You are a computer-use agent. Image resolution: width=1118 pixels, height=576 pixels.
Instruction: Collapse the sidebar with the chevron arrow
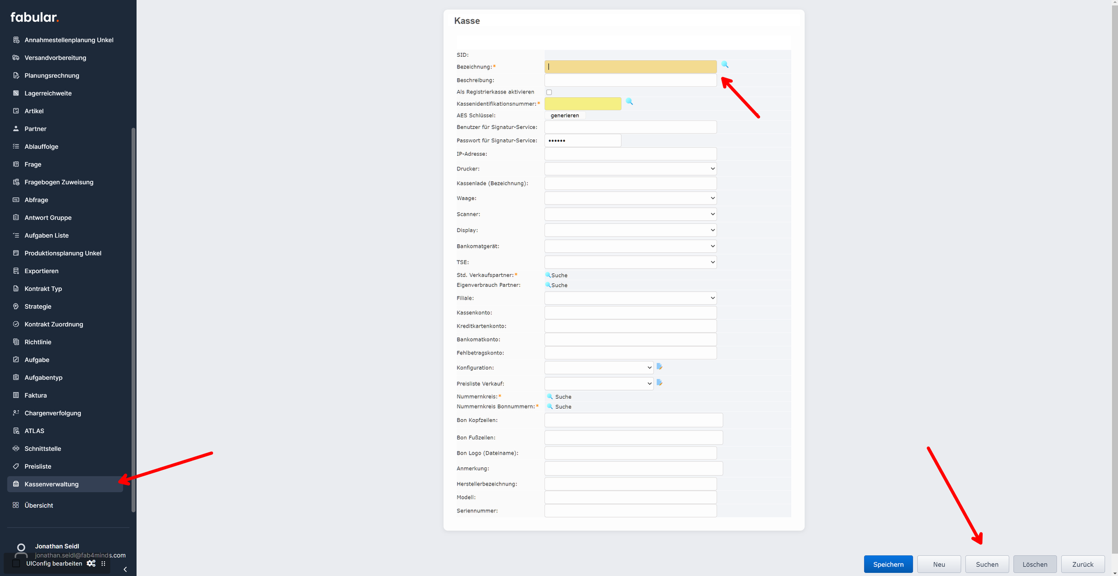pos(125,569)
